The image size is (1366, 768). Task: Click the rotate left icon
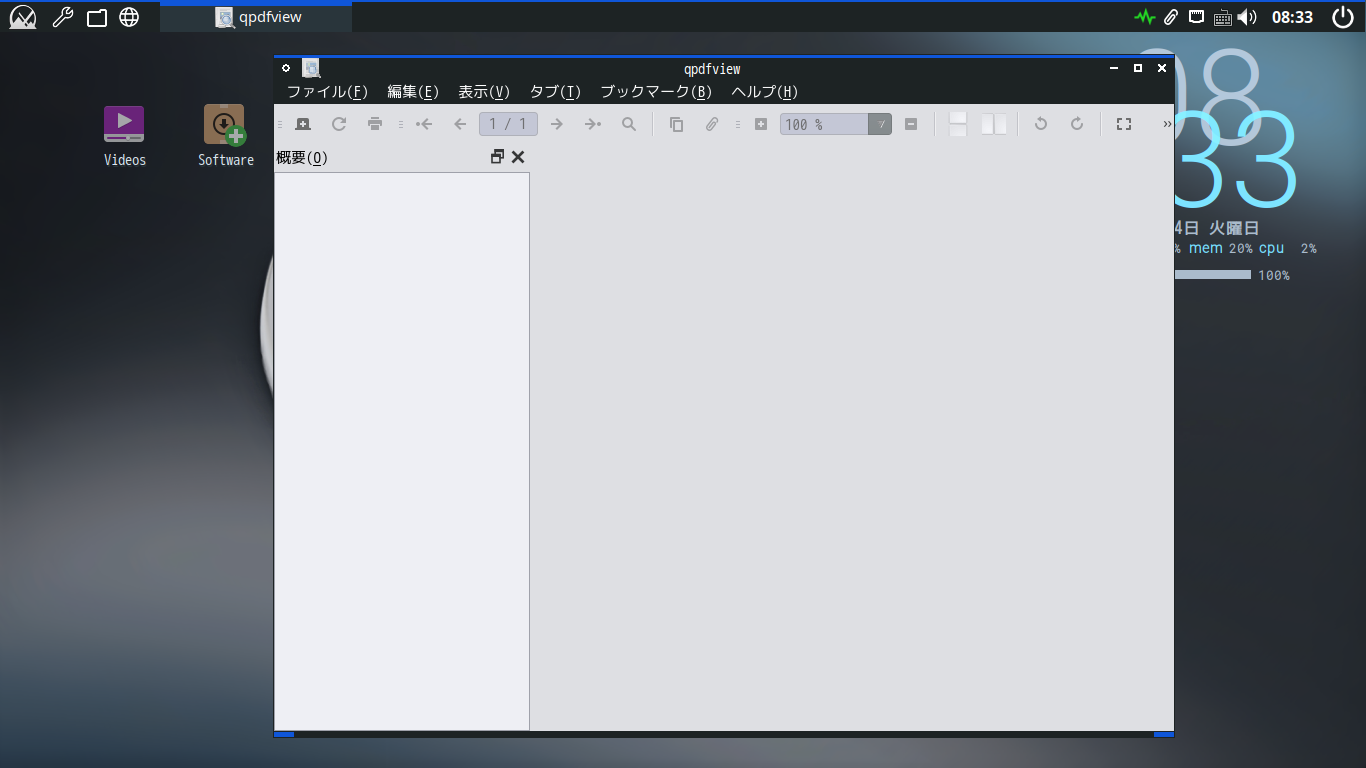(x=1041, y=124)
